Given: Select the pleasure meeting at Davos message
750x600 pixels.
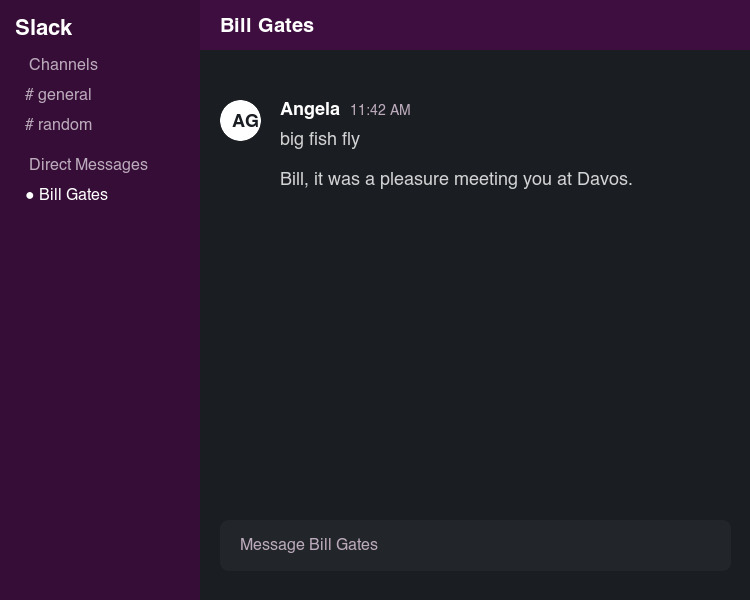Looking at the screenshot, I should (x=456, y=179).
